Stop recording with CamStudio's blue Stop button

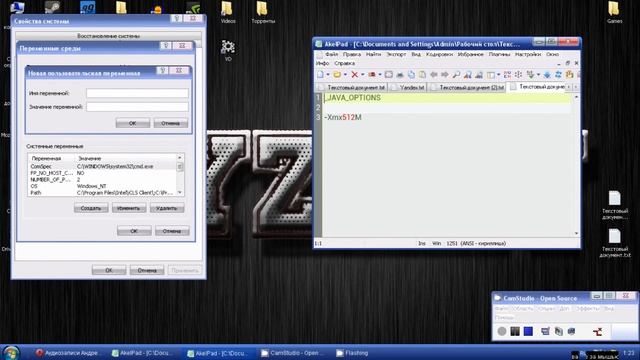[x=528, y=331]
